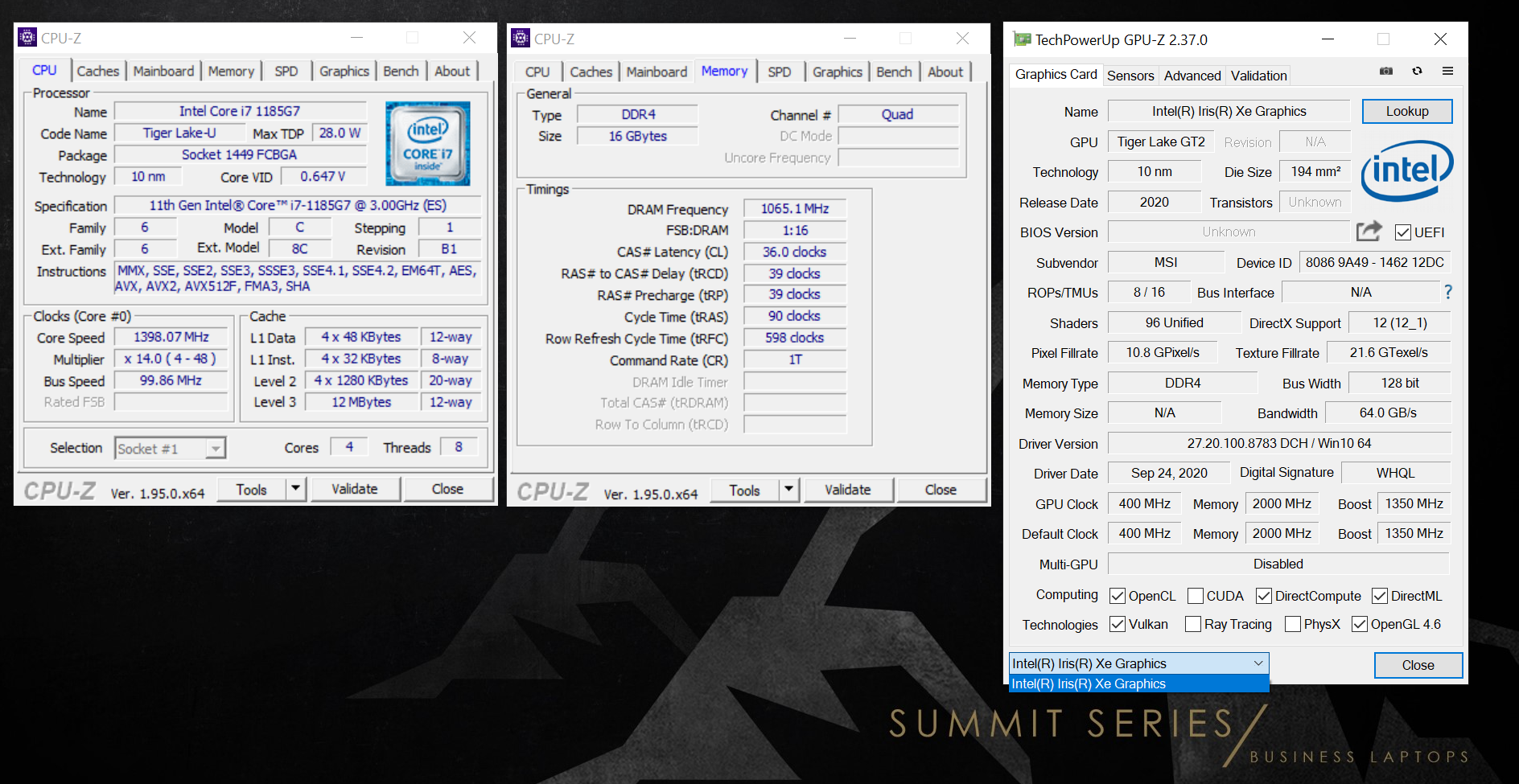Viewport: 1519px width, 784px height.
Task: Toggle the OpenGL 4.6 checkbox
Action: pos(1360,624)
